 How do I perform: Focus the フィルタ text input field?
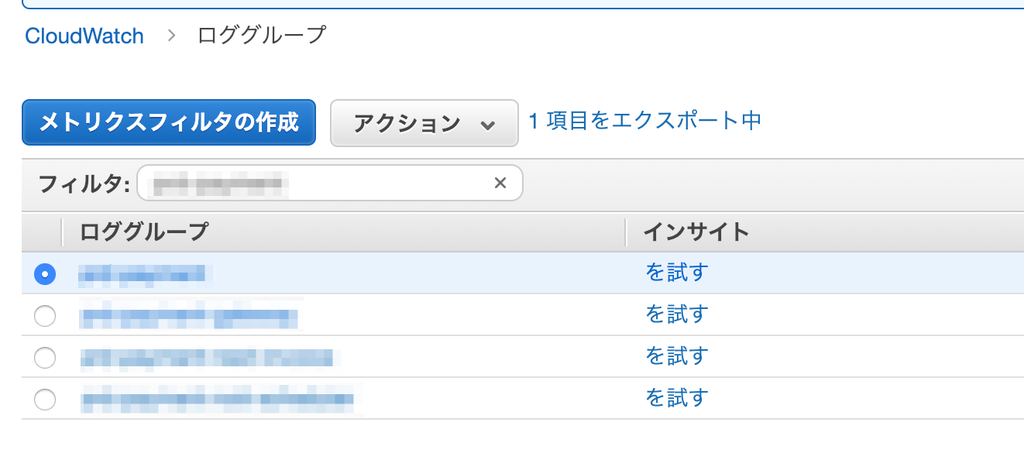(x=314, y=183)
